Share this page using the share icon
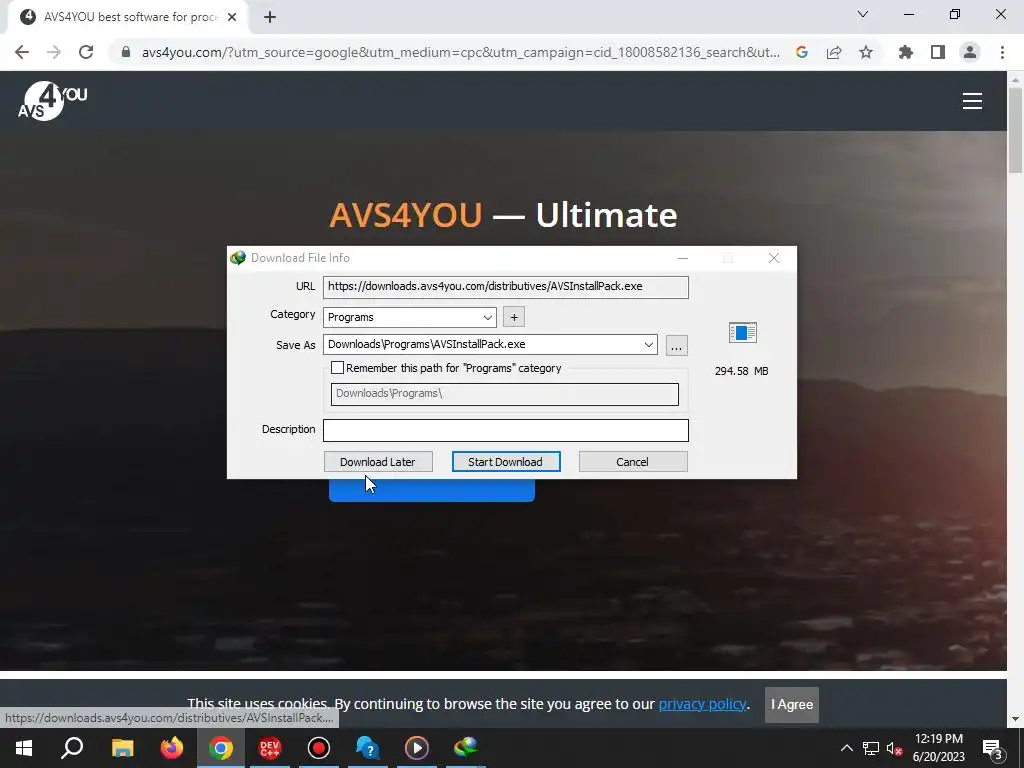 click(x=834, y=52)
